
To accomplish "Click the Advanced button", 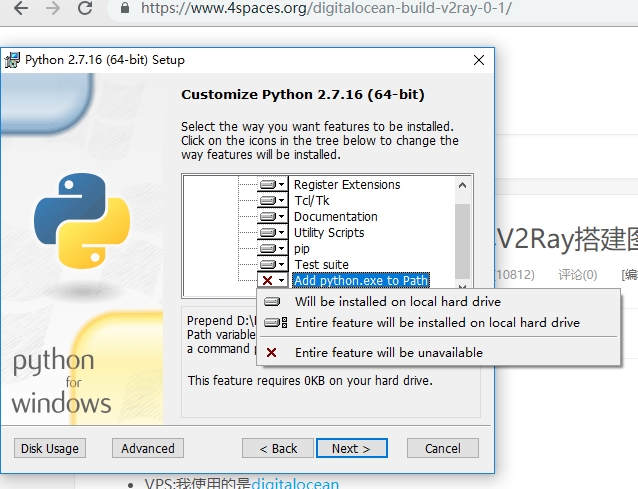I will (148, 448).
